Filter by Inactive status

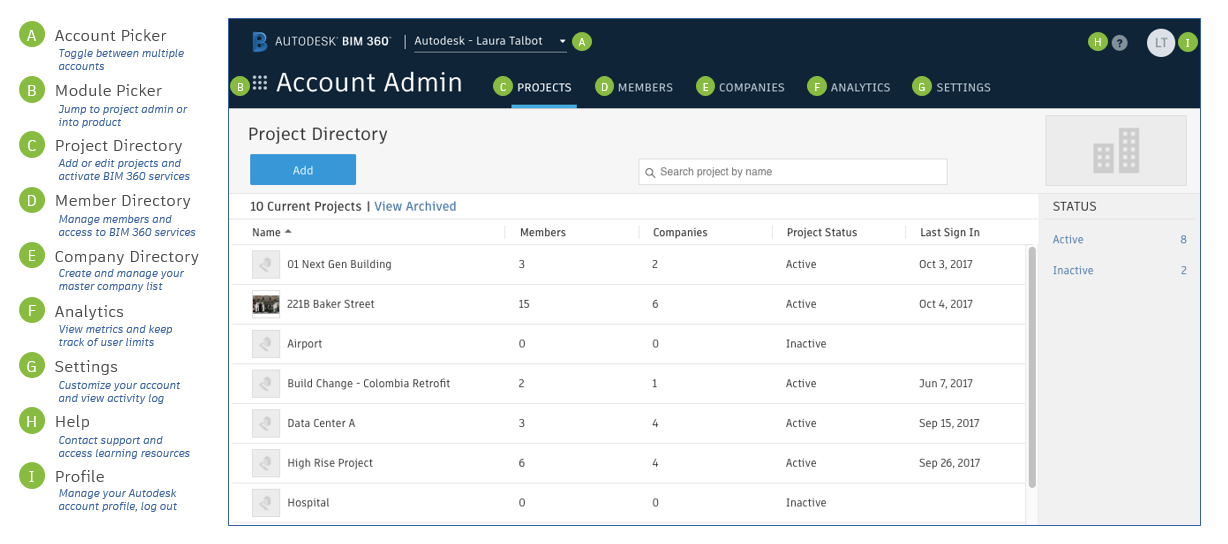[x=1073, y=270]
